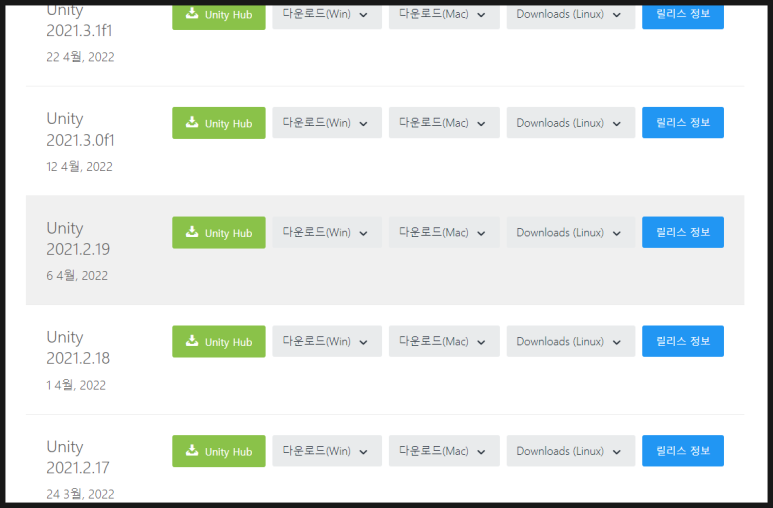Click the date text 12 4월, 2022
Viewport: 773px width, 508px height.
pos(79,167)
